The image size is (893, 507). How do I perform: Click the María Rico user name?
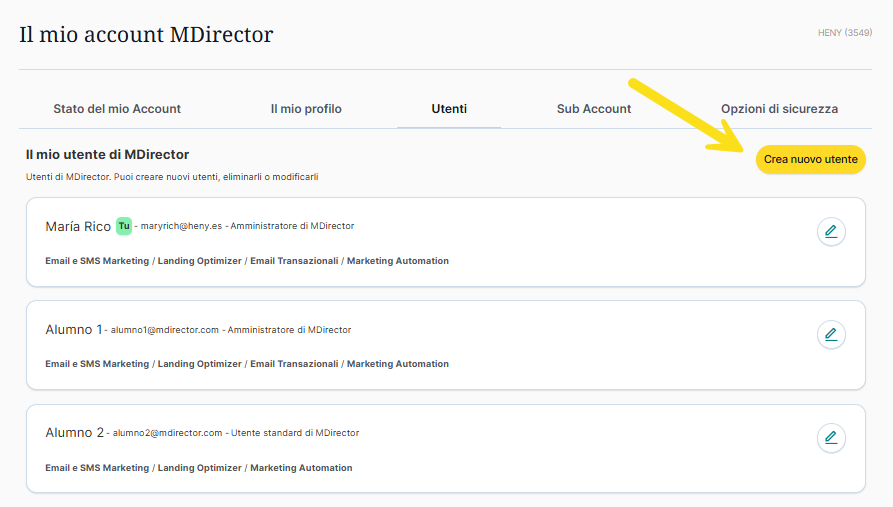78,227
